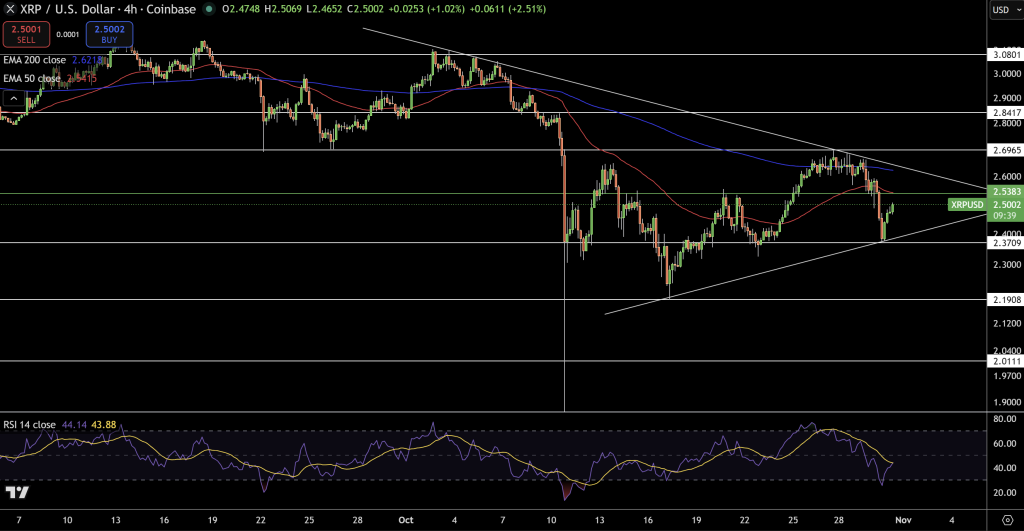
Task: Click the 80.00 RSI scale value
Action: [x=1004, y=419]
